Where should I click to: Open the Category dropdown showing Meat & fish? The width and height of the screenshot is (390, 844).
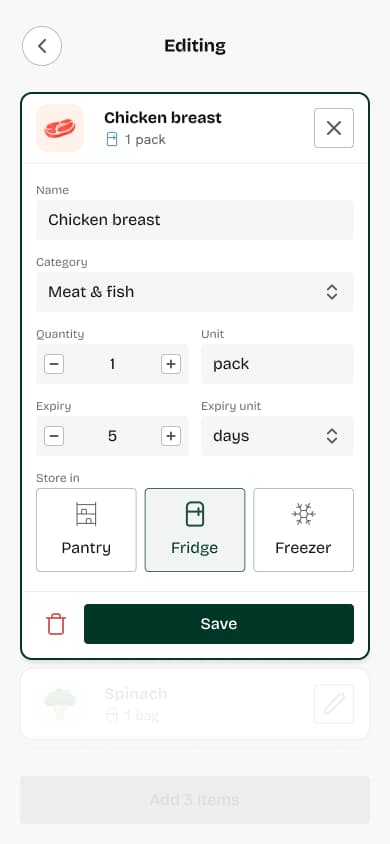(x=195, y=292)
